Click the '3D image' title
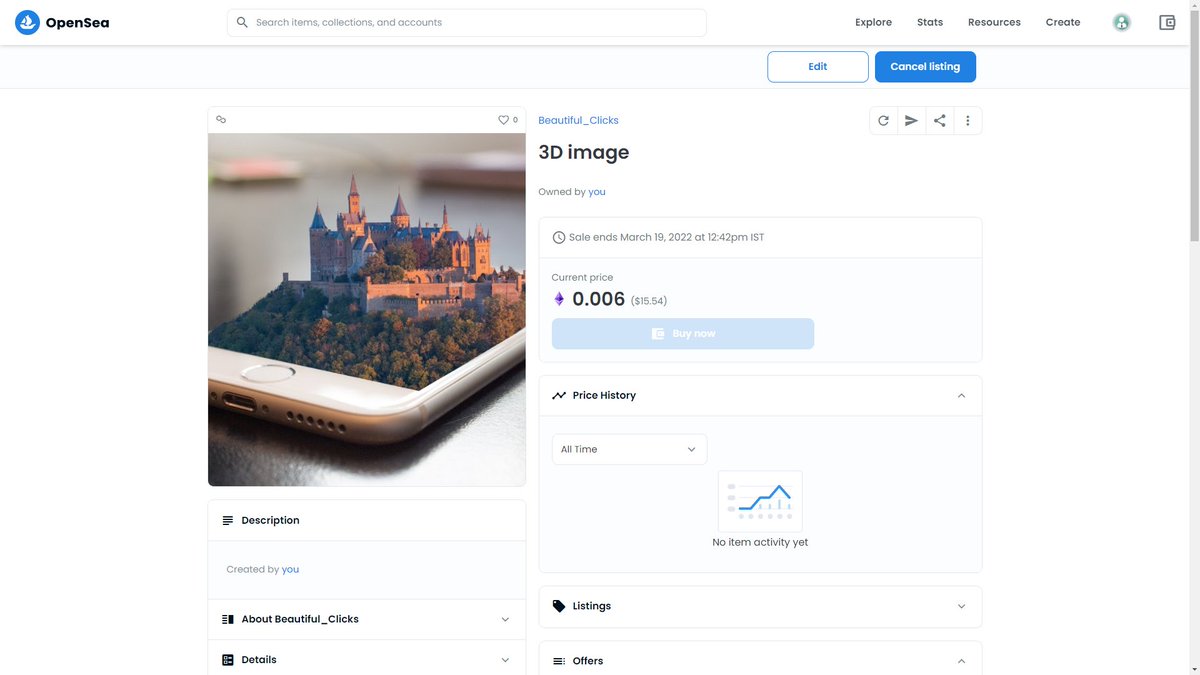Viewport: 1200px width, 675px height. [584, 152]
